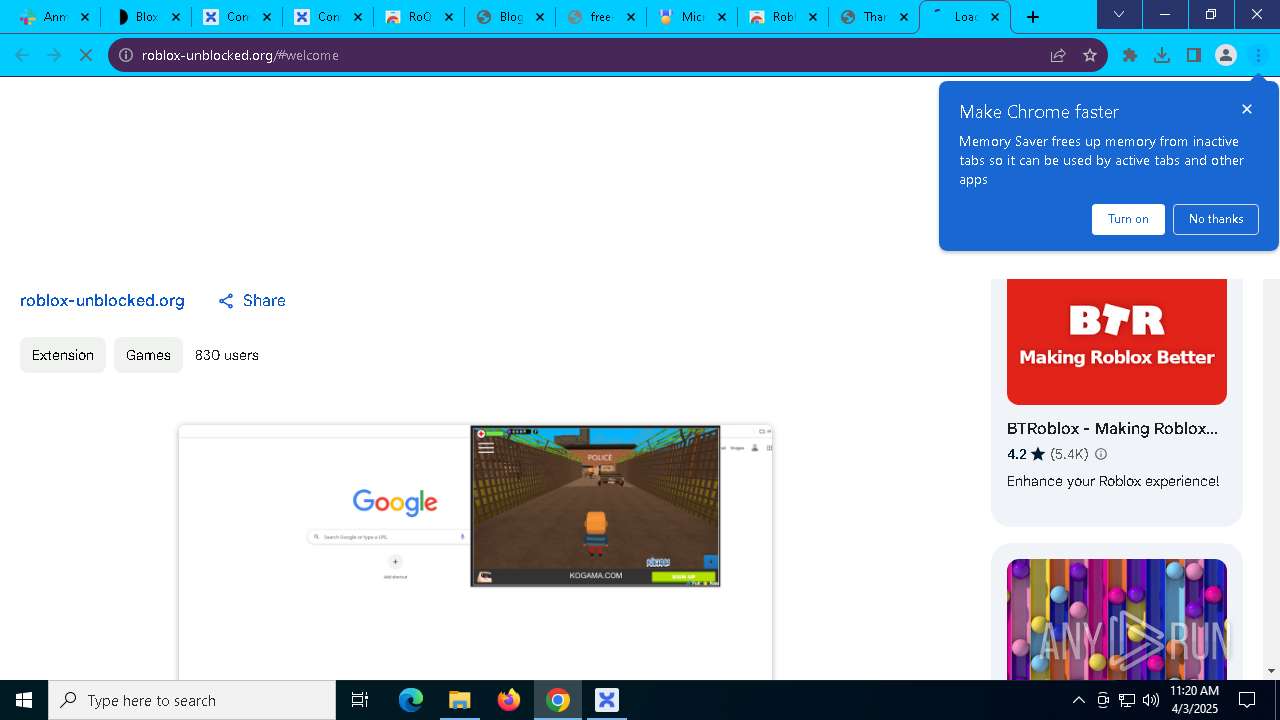Image resolution: width=1280 pixels, height=720 pixels.
Task: Open Windows Start menu
Action: click(x=24, y=700)
